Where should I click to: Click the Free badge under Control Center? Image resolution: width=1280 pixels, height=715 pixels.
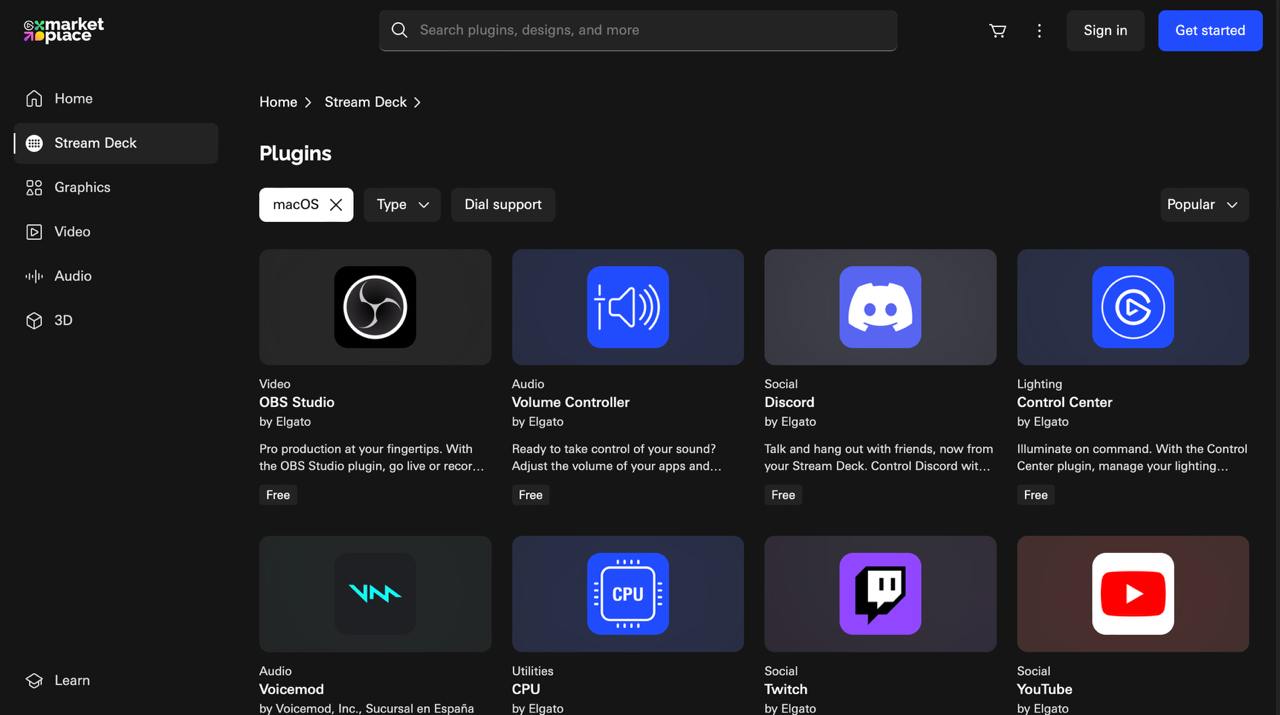(x=1036, y=495)
